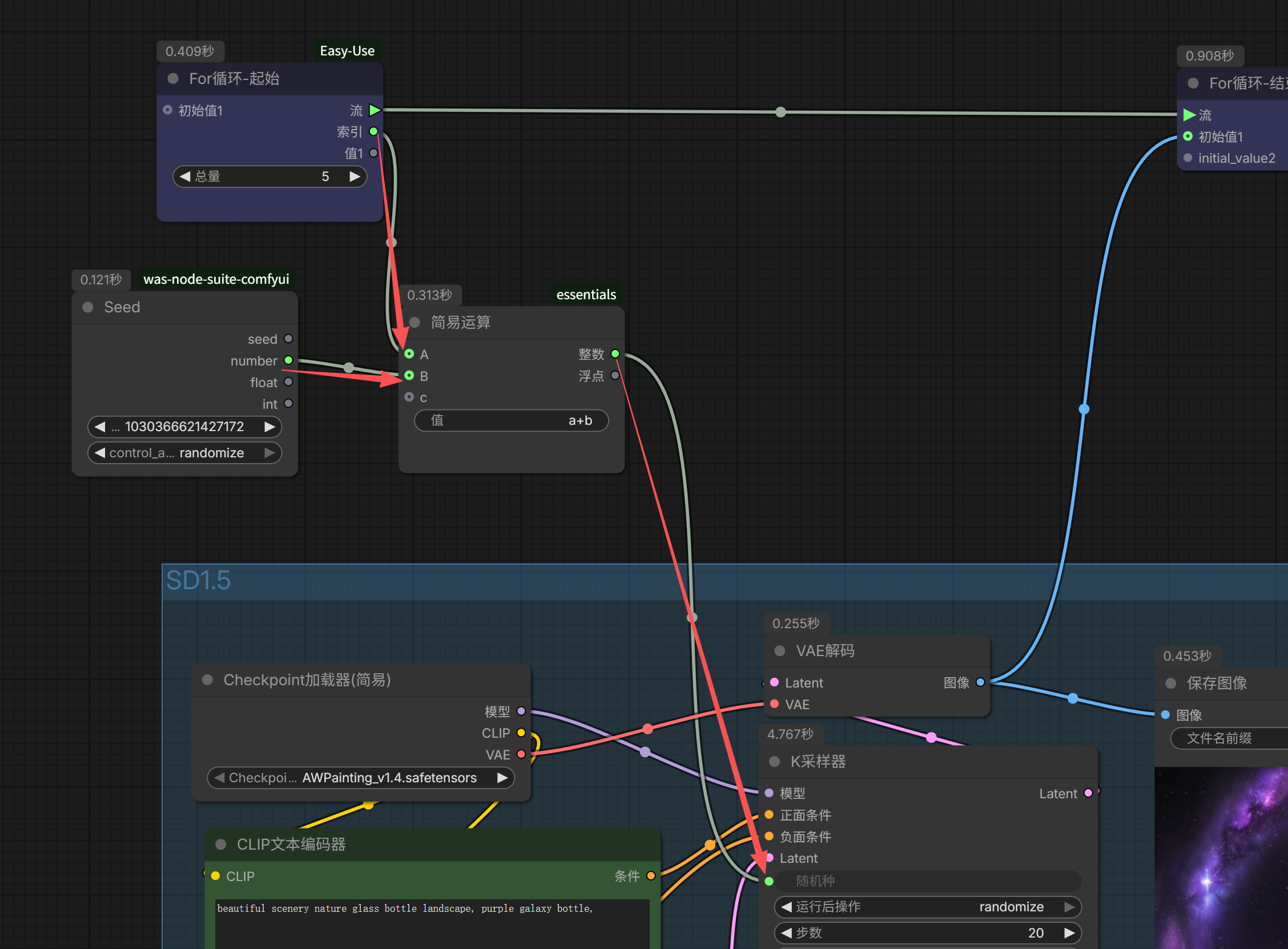1288x949 pixels.
Task: Increase 总量 with the right arrow
Action: click(x=355, y=176)
